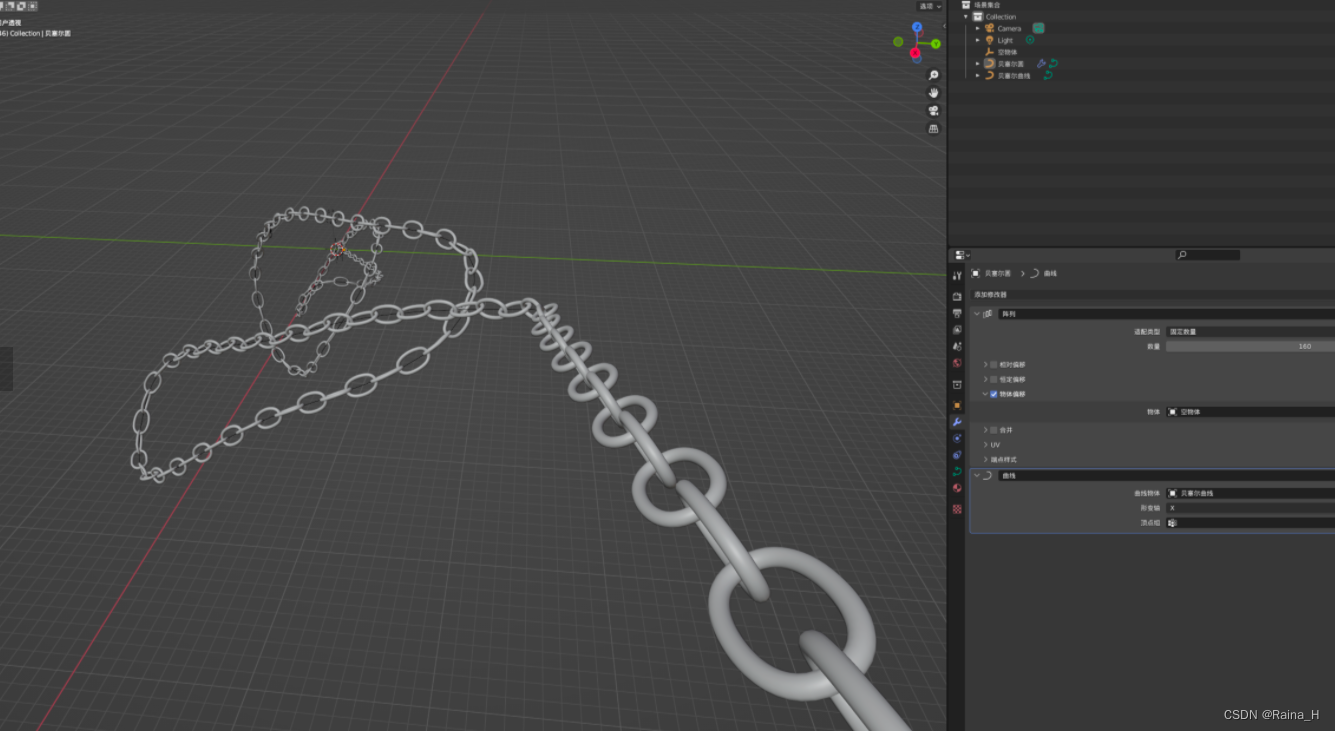
Task: Expand the 贝塞尔曲线 row in outliner
Action: click(x=978, y=75)
